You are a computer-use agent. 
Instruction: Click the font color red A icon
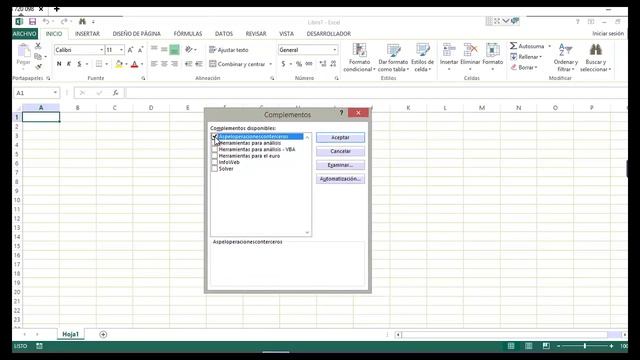(x=135, y=64)
